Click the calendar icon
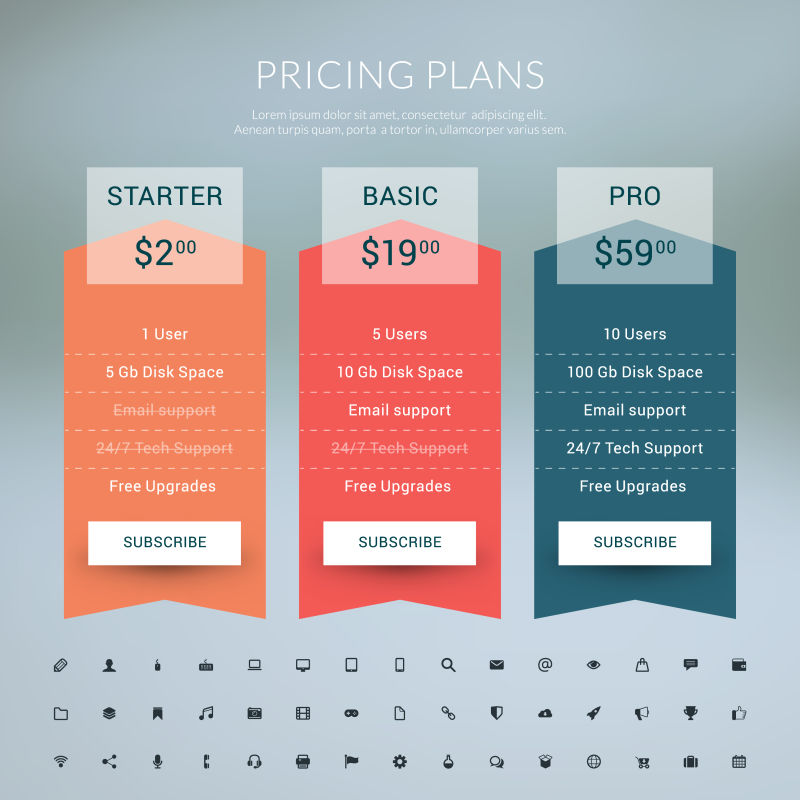The height and width of the screenshot is (800, 800). [x=739, y=761]
